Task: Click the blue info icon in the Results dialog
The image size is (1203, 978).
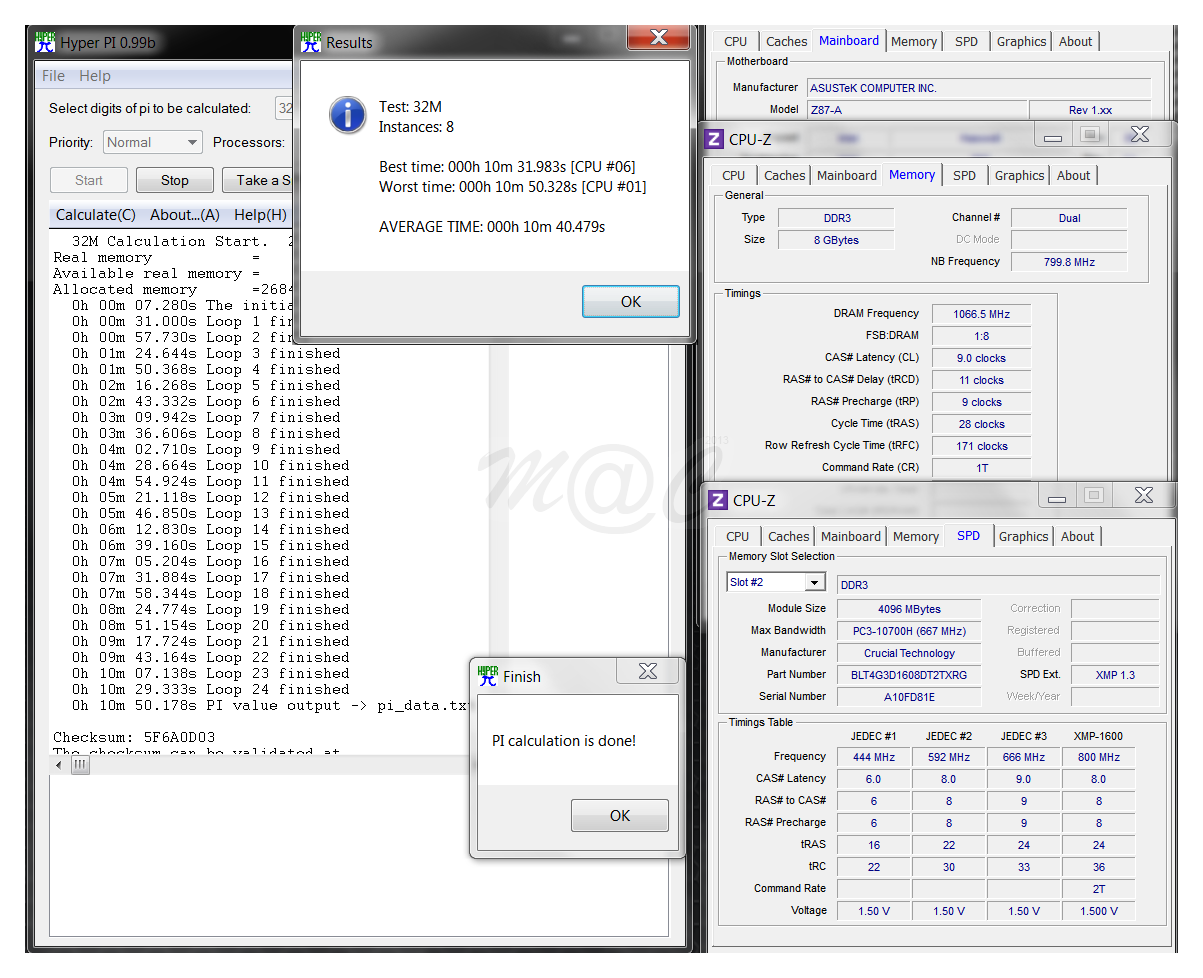Action: 348,115
